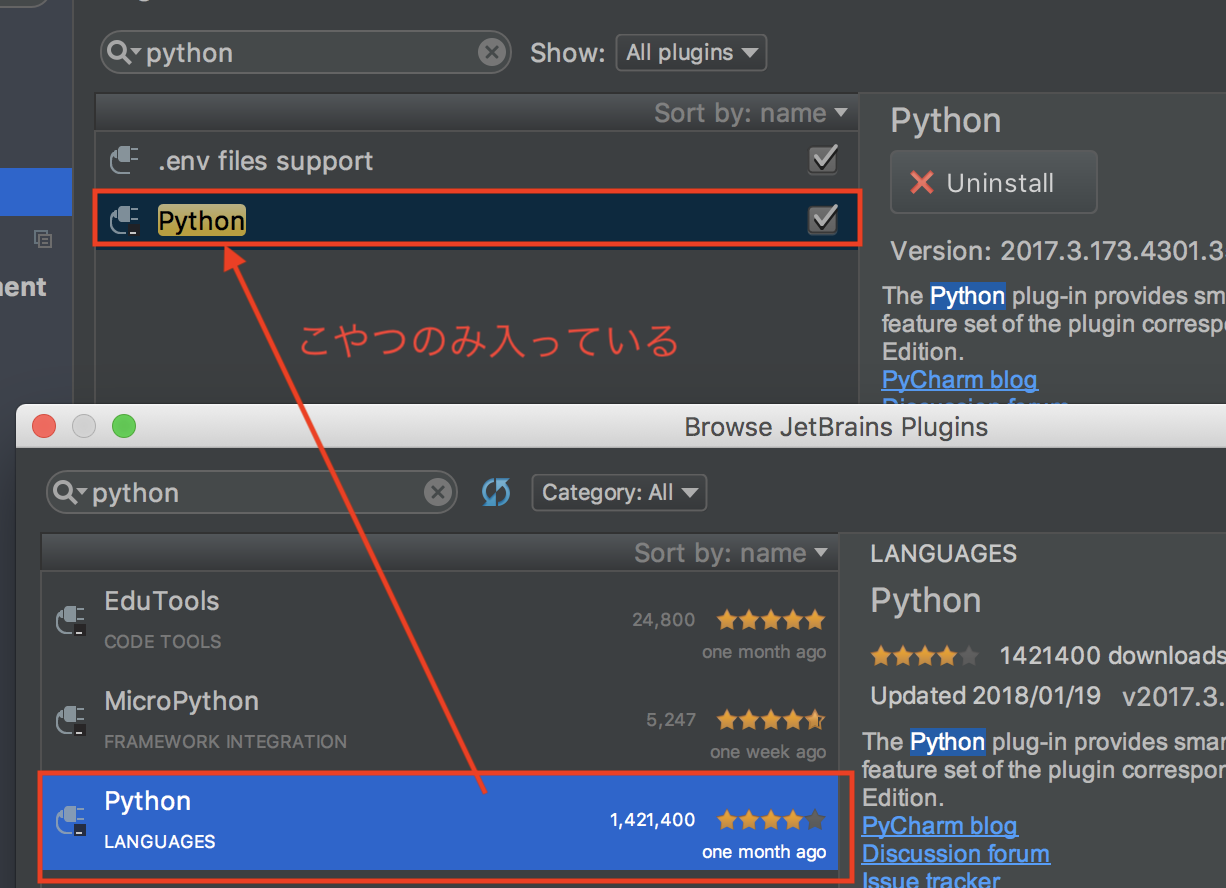Clear the upper python search field
This screenshot has width=1226, height=888.
pyautogui.click(x=490, y=52)
